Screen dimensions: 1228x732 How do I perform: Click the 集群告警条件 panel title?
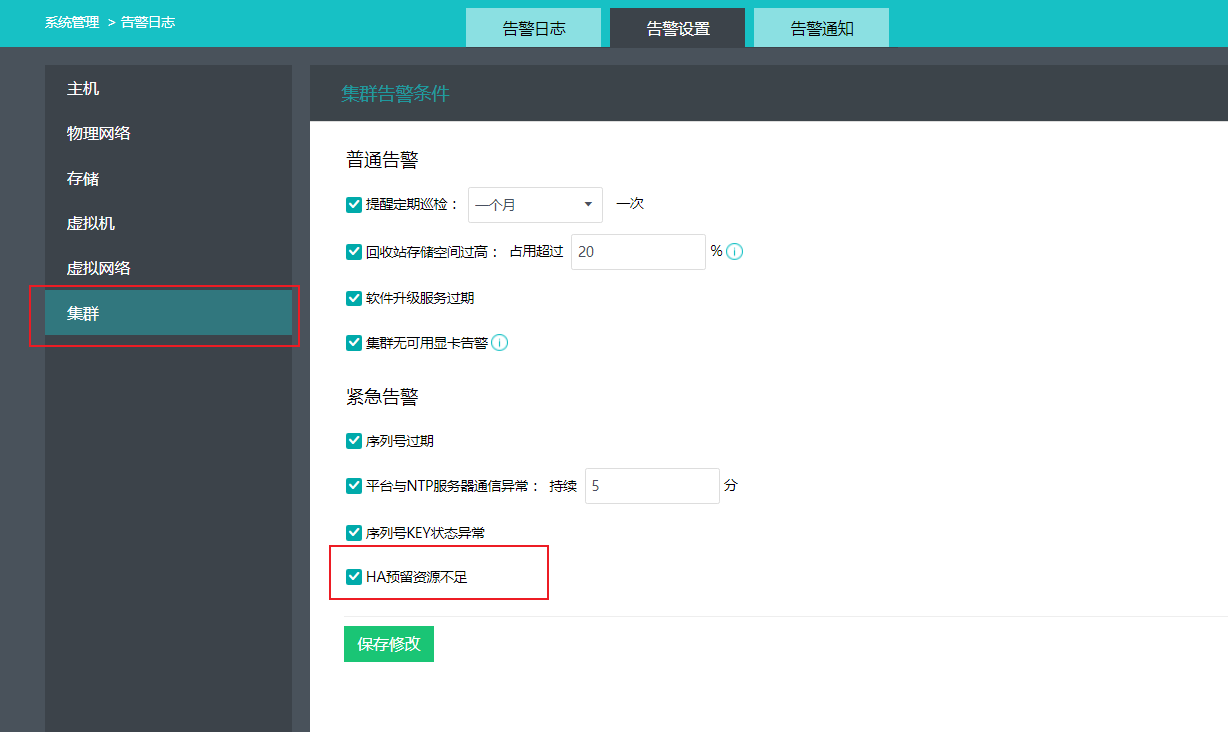click(395, 94)
